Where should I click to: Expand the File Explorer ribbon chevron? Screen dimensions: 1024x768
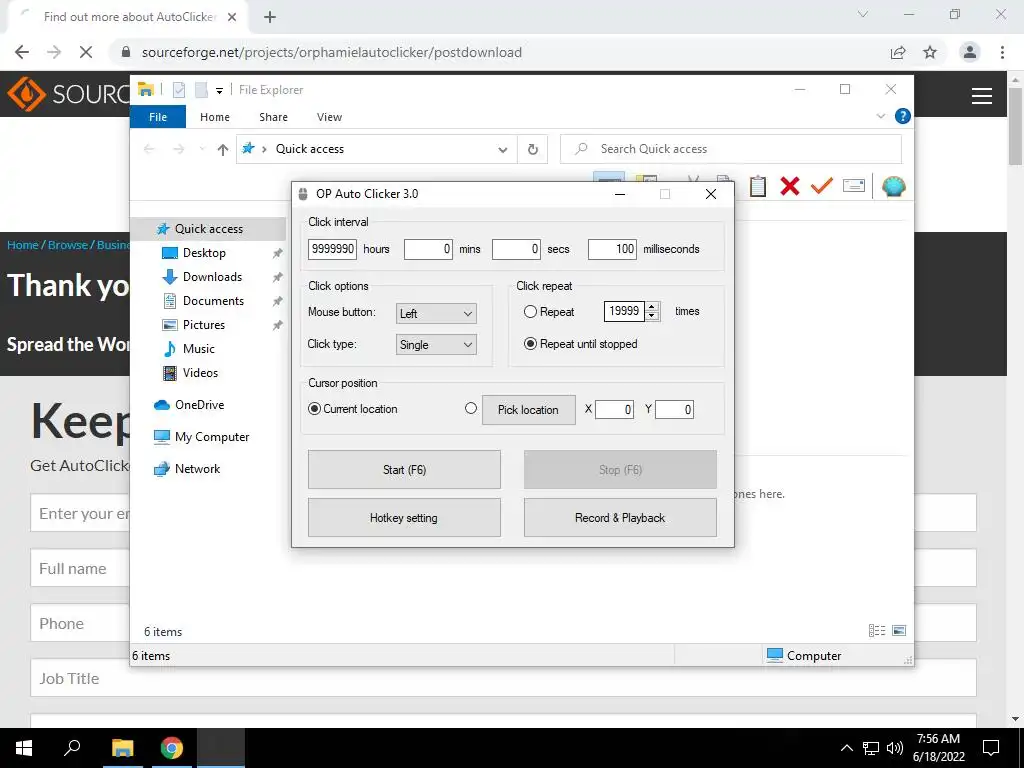(x=880, y=116)
